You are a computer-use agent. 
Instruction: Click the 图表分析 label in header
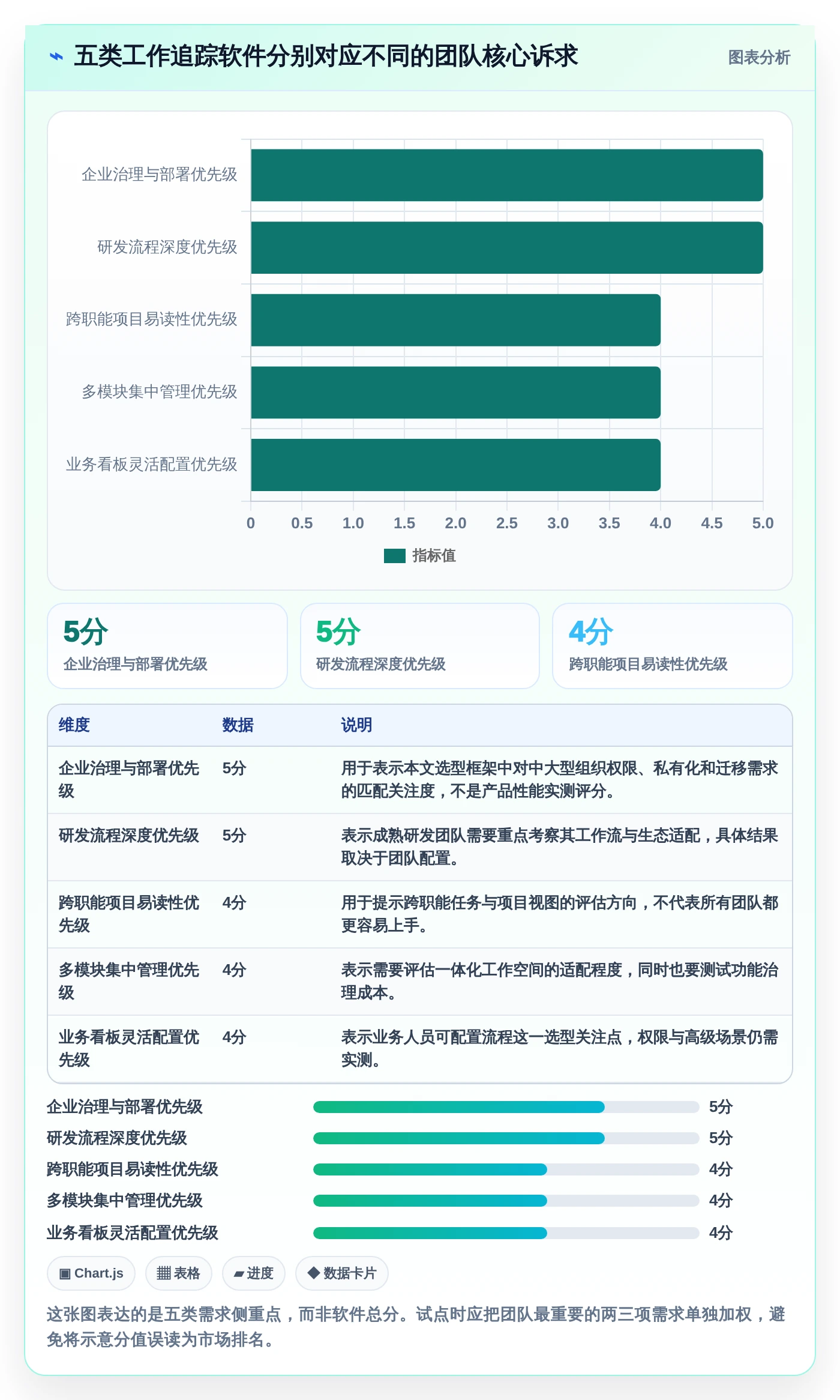pos(759,58)
